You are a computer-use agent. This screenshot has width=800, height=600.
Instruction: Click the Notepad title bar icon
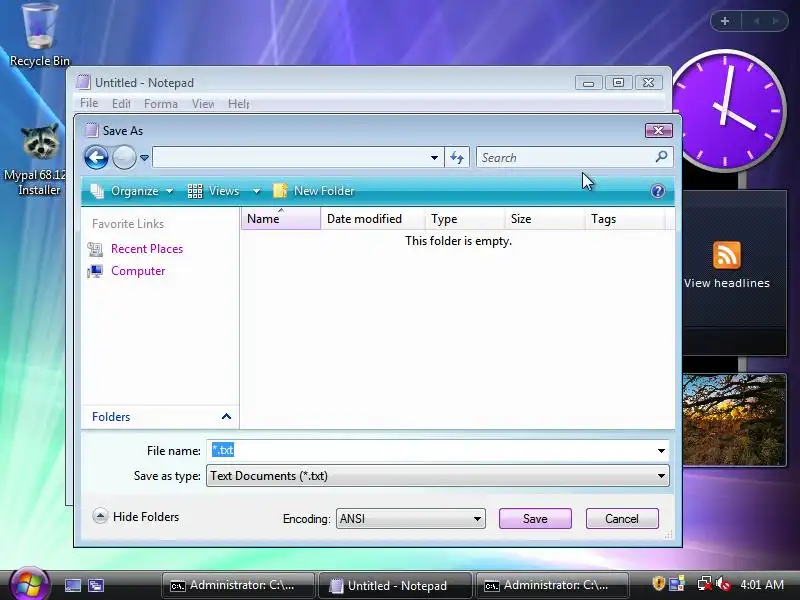[x=83, y=82]
